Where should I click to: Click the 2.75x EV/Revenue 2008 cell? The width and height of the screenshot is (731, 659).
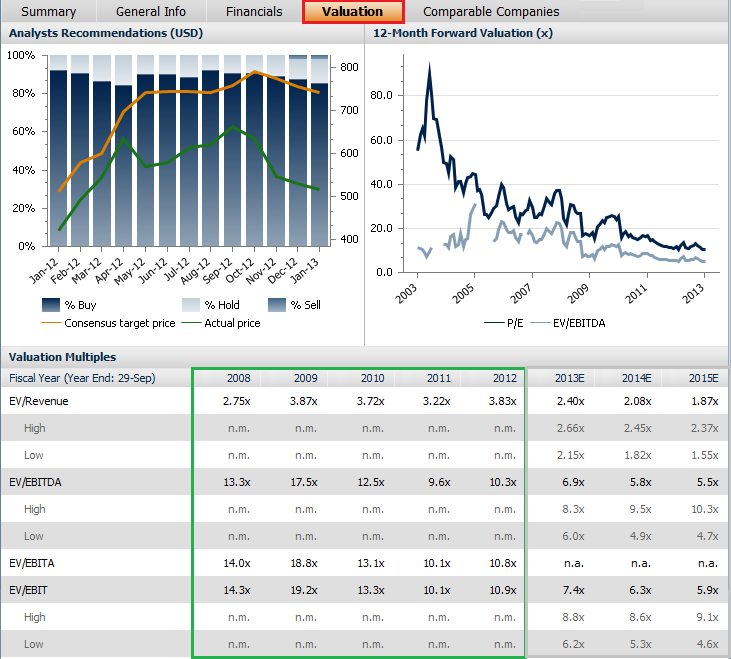click(x=237, y=401)
